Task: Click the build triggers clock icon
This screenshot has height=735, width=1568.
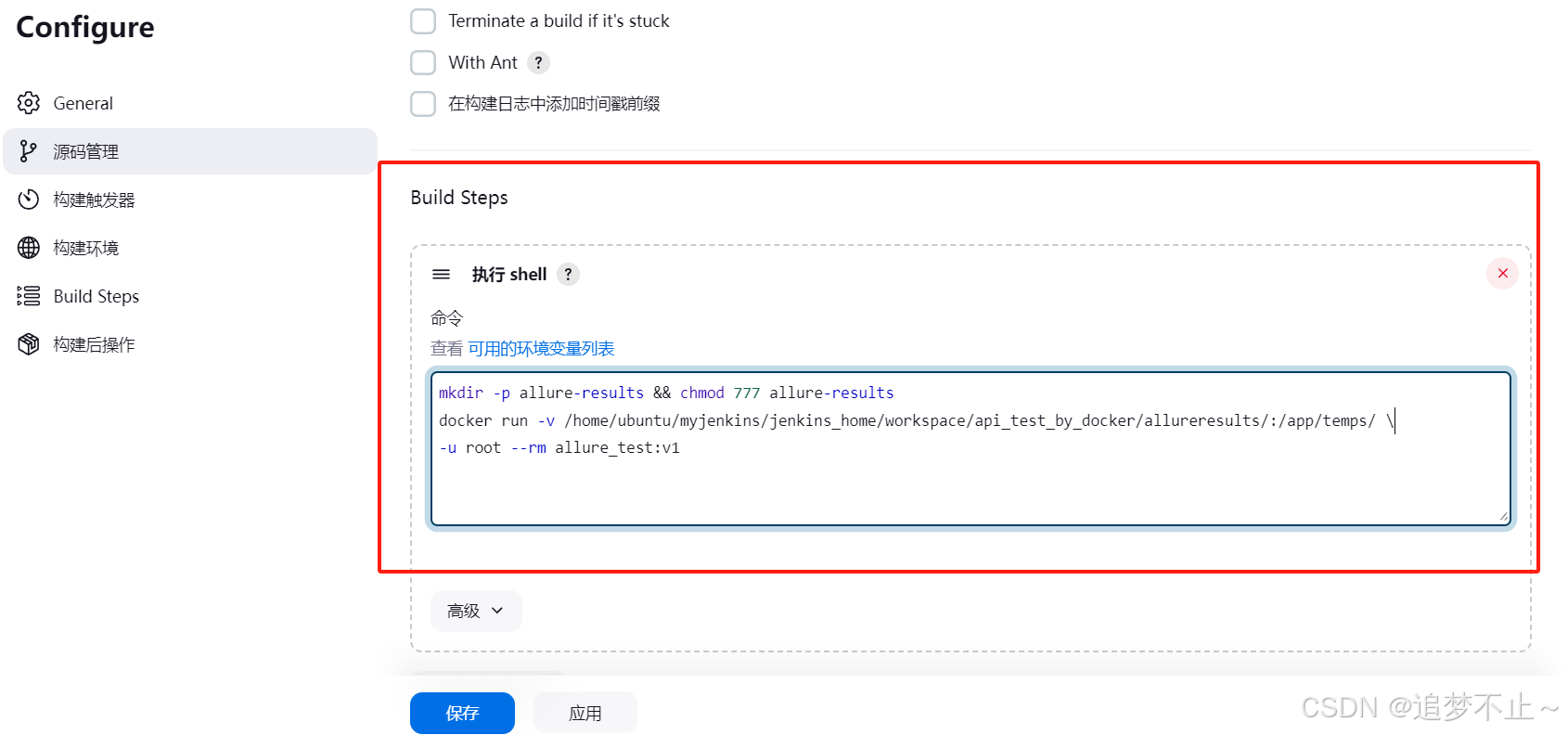Action: (x=29, y=200)
